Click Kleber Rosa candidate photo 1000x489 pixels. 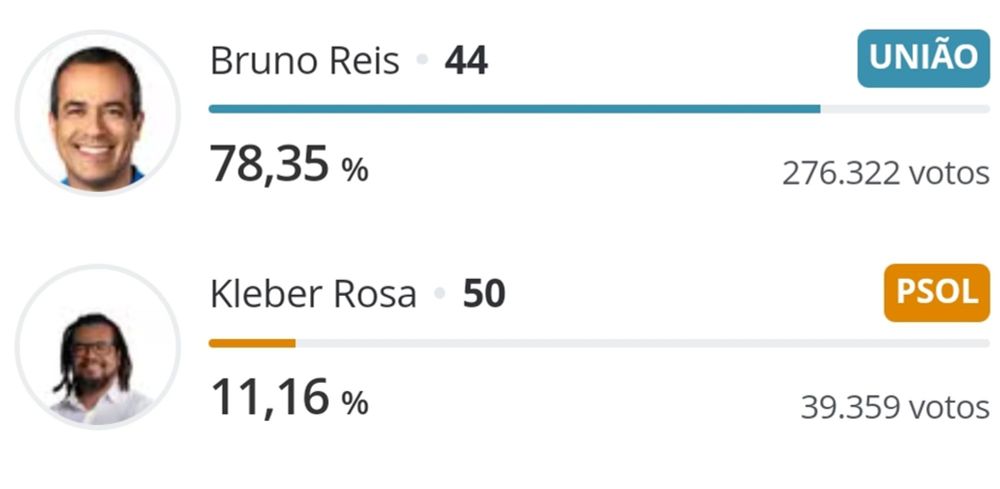click(98, 347)
